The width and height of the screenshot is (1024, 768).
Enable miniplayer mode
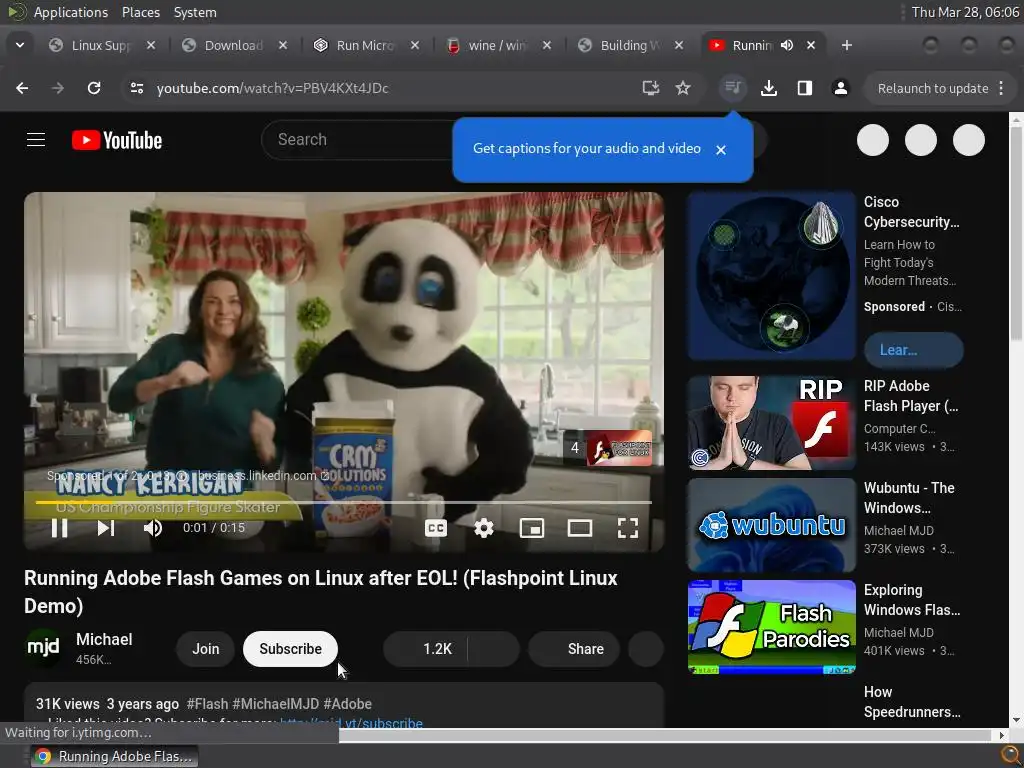[x=532, y=528]
